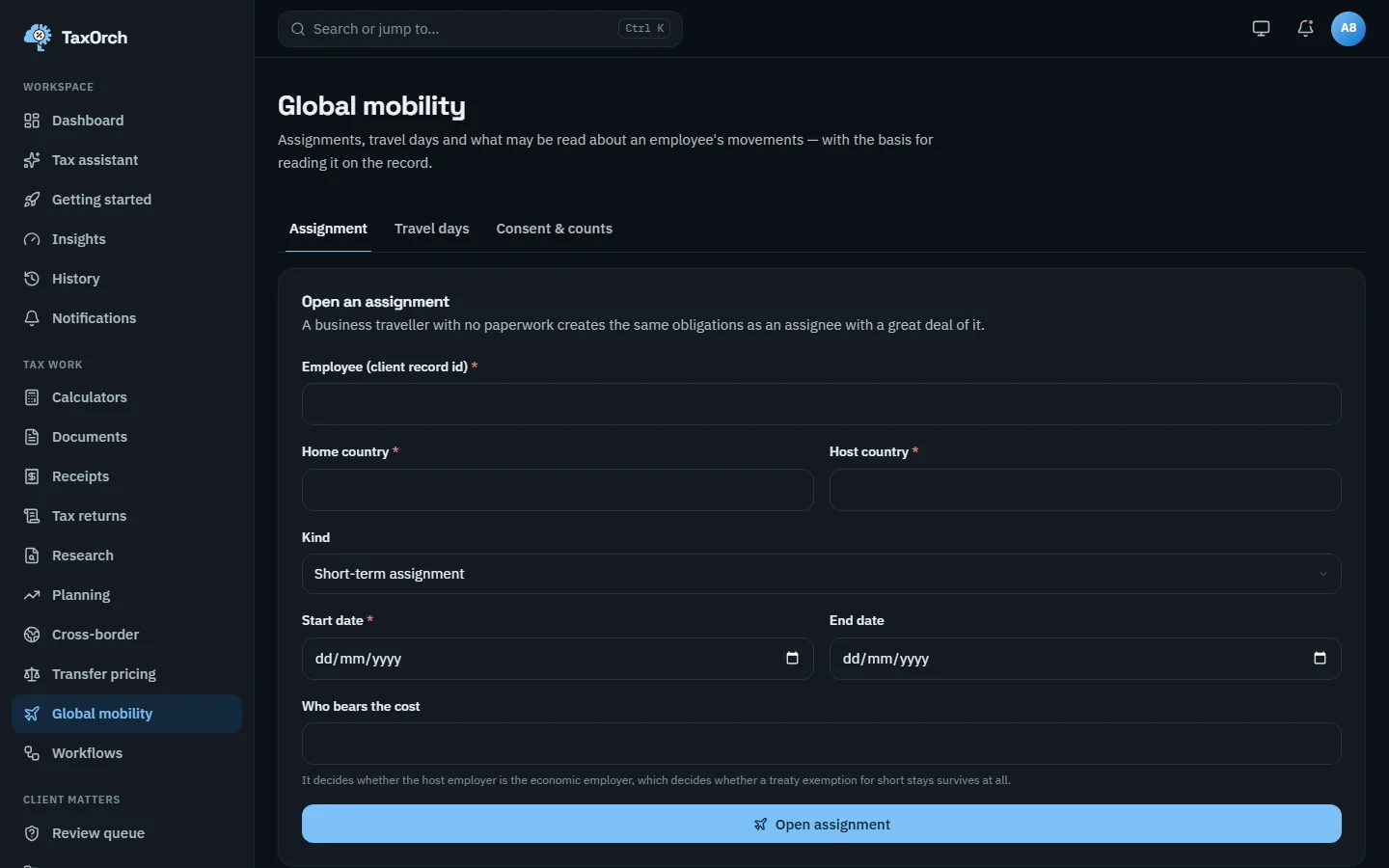
Task: Open Review queue shield item
Action: click(x=126, y=833)
